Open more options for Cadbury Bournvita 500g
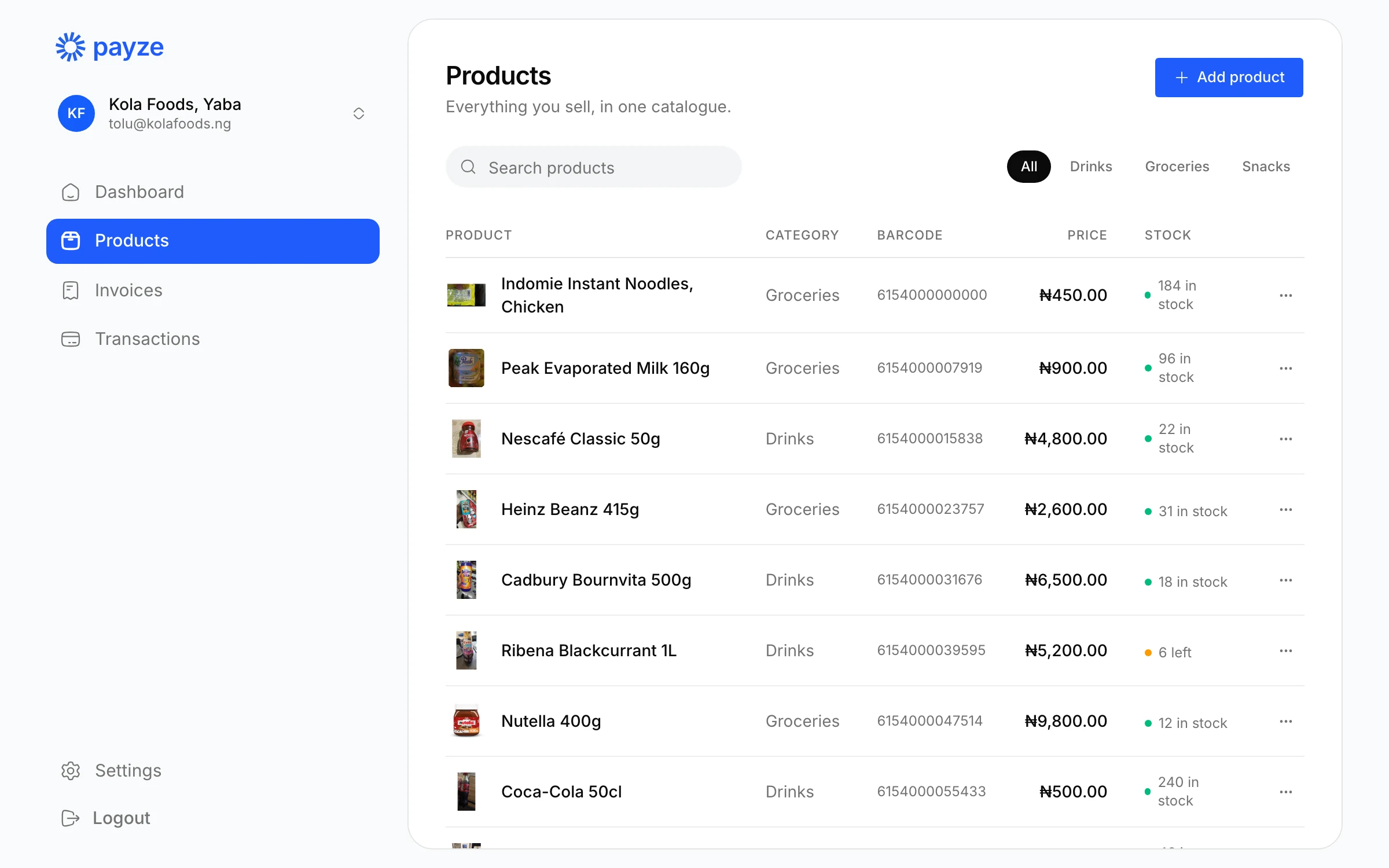Image resolution: width=1389 pixels, height=868 pixels. tap(1286, 580)
